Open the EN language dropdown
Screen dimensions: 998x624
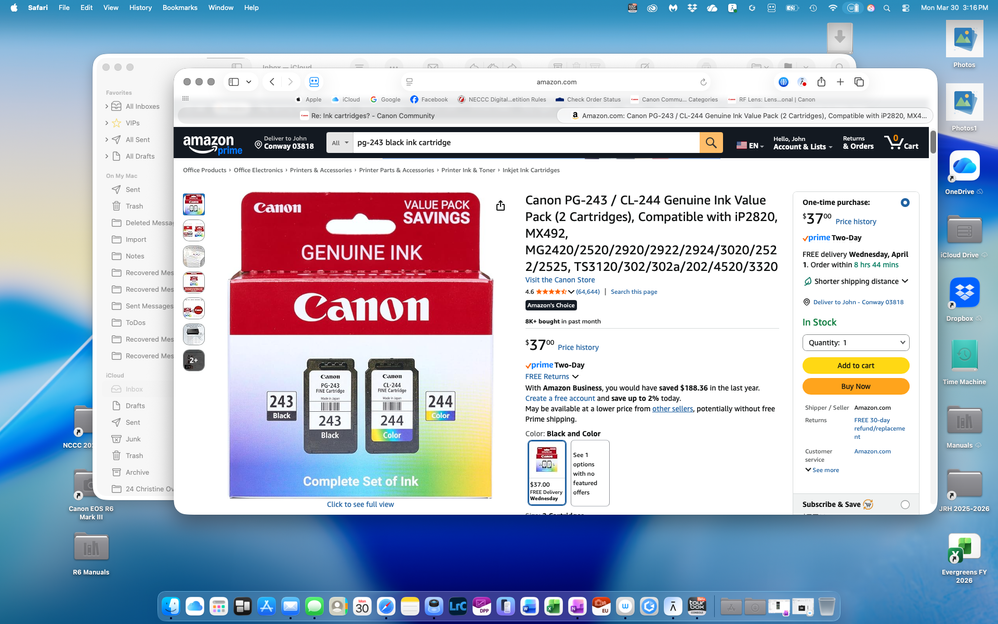(750, 146)
